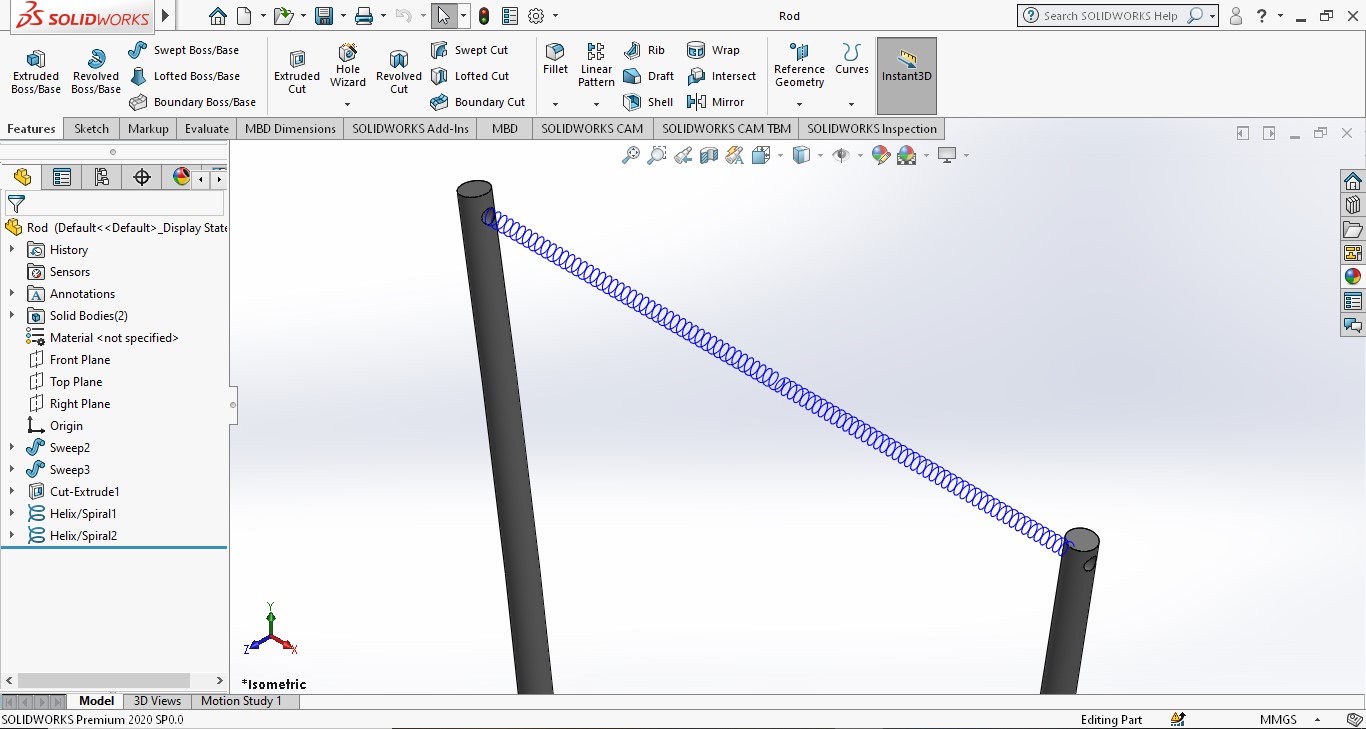
Task: Open the Hole Wizard tool
Action: [348, 66]
